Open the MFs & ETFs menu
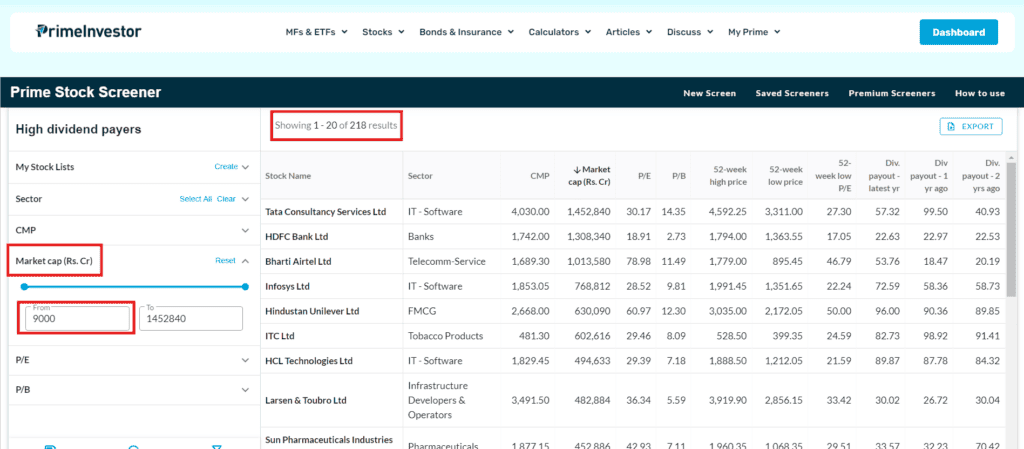 point(316,32)
